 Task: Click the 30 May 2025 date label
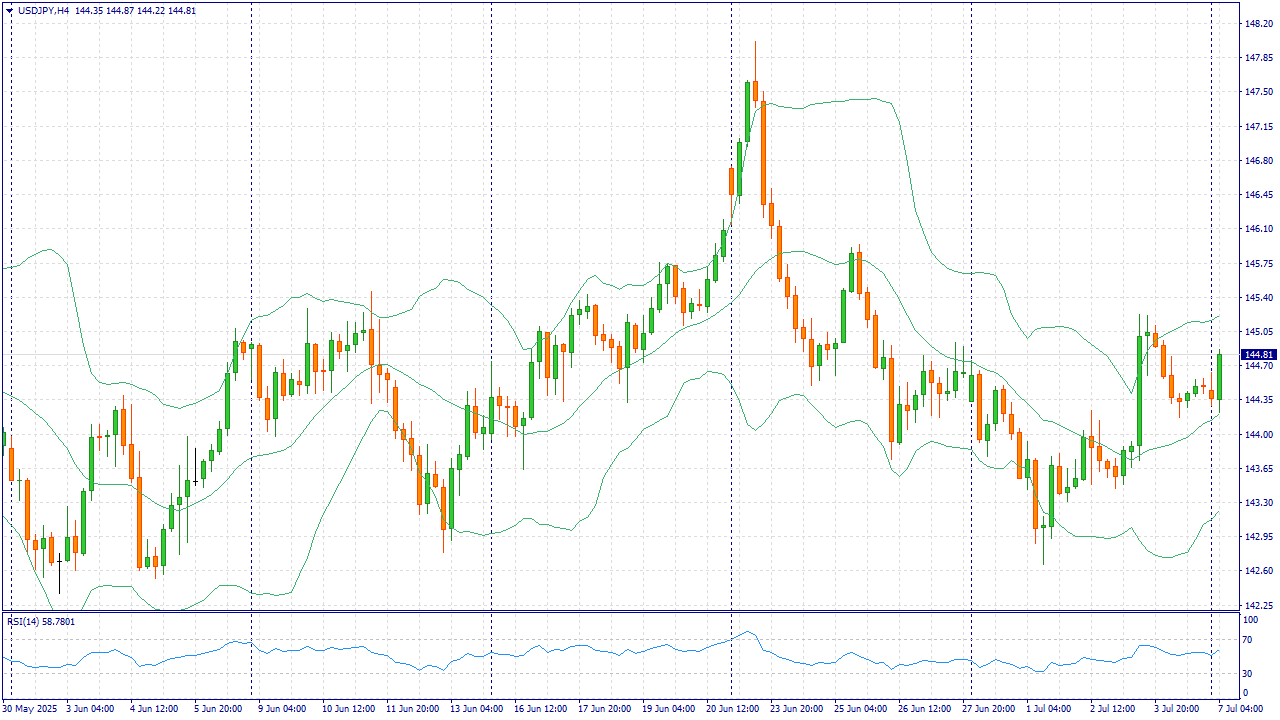tap(30, 709)
